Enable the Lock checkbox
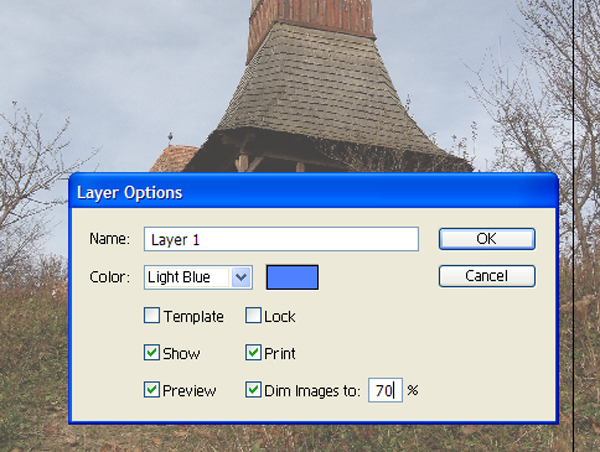 tap(253, 316)
